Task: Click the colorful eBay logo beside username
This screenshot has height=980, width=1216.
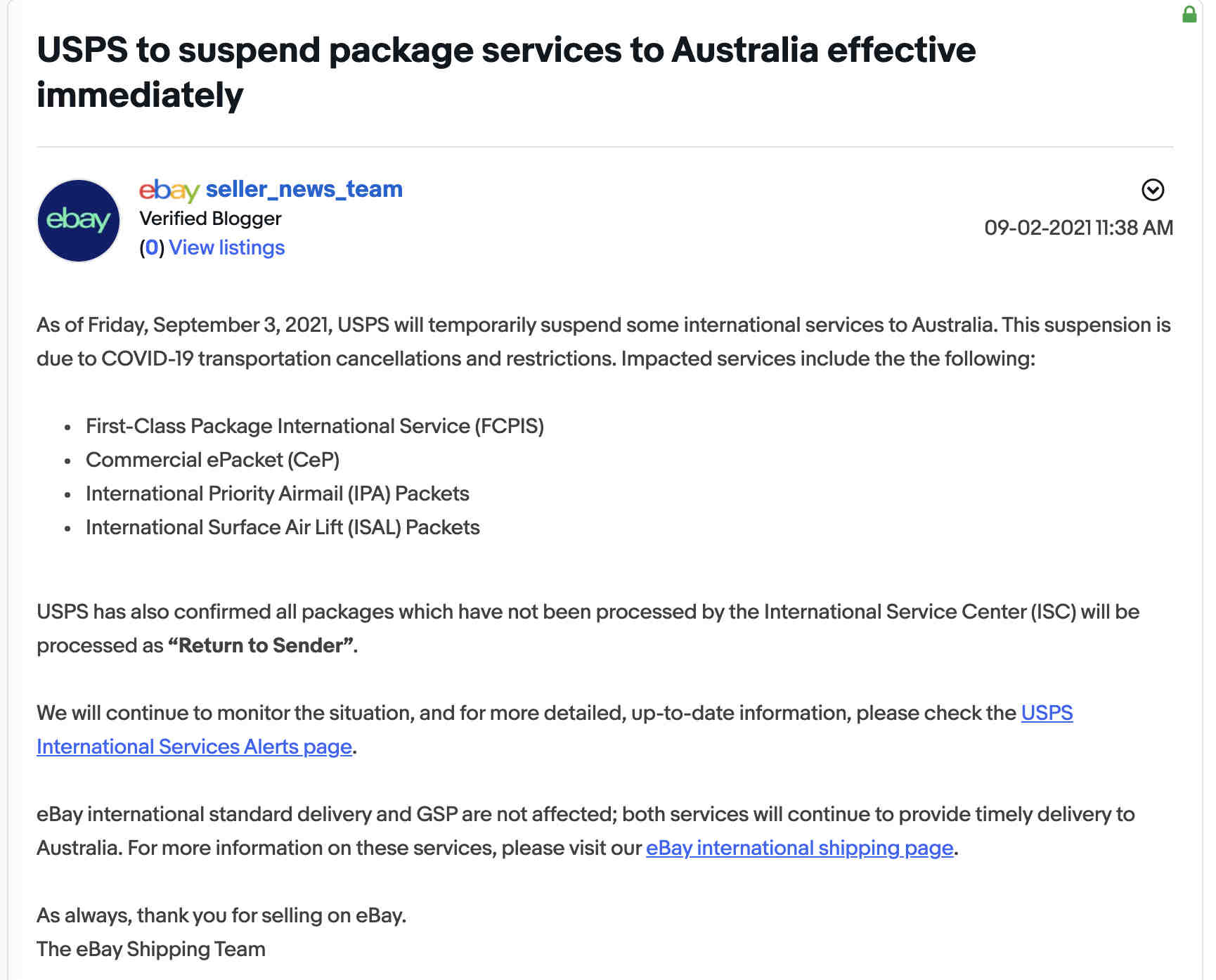Action: pyautogui.click(x=169, y=190)
